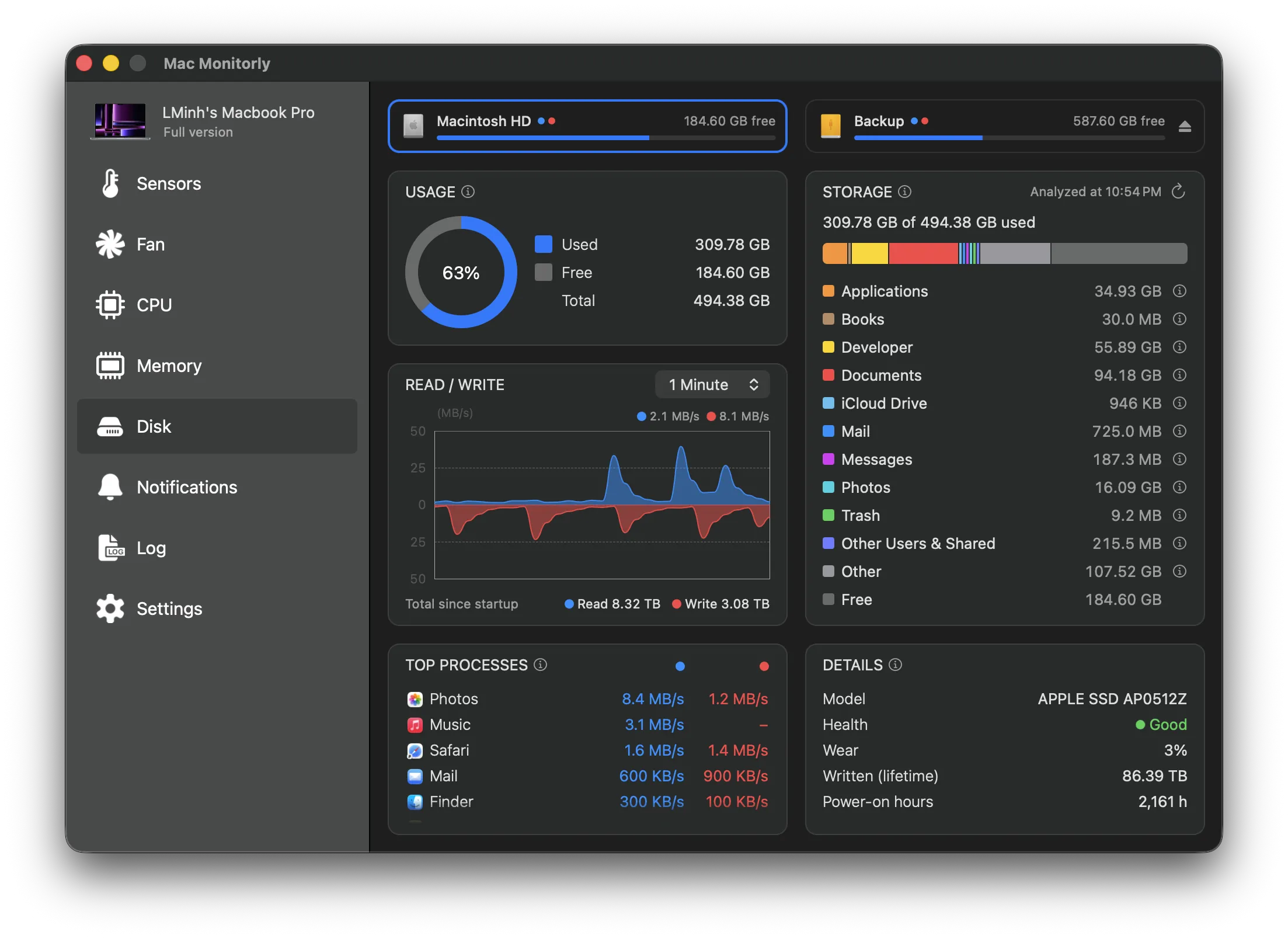The height and width of the screenshot is (939, 1288).
Task: Click the Finder process row
Action: point(587,801)
